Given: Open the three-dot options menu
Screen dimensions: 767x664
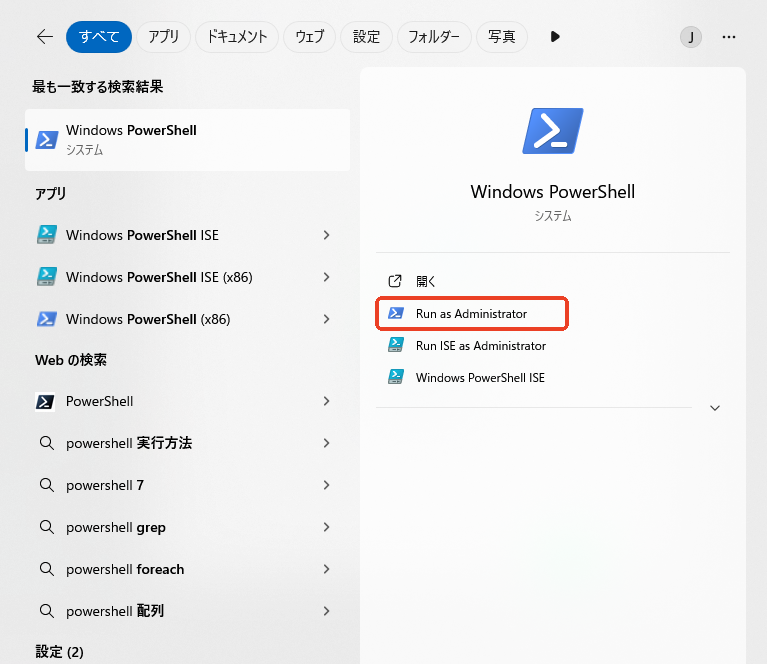Looking at the screenshot, I should (x=729, y=37).
